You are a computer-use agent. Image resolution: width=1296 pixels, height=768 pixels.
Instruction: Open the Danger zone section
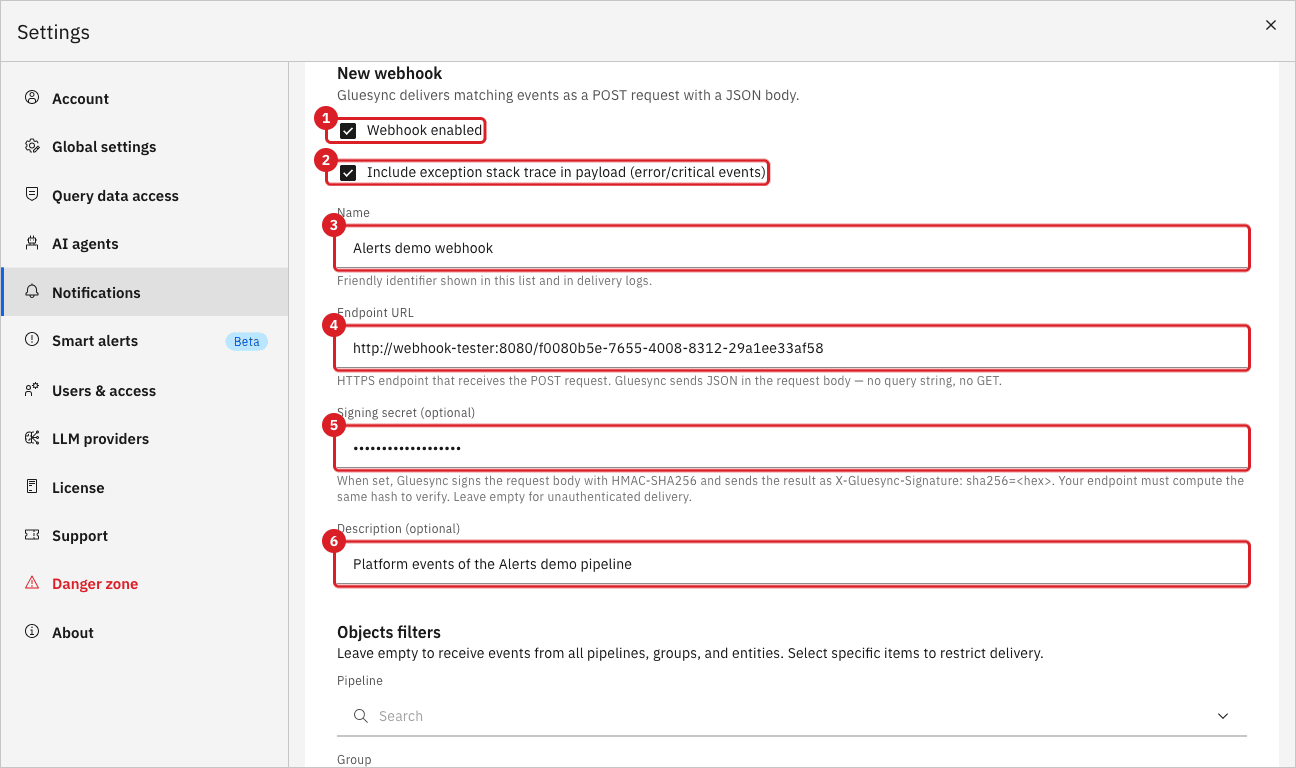click(x=145, y=583)
